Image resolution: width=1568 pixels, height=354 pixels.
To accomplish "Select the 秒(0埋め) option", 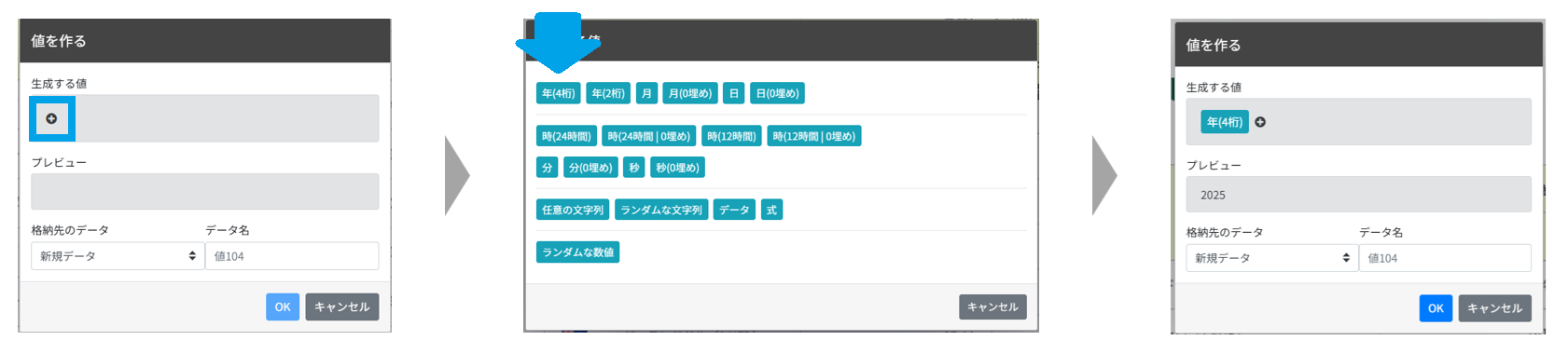I will tap(677, 168).
